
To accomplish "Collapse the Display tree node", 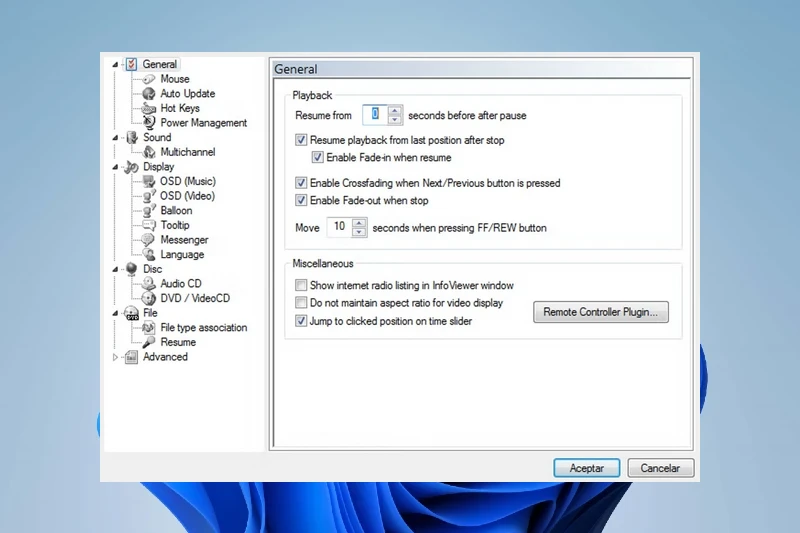I will (x=115, y=167).
